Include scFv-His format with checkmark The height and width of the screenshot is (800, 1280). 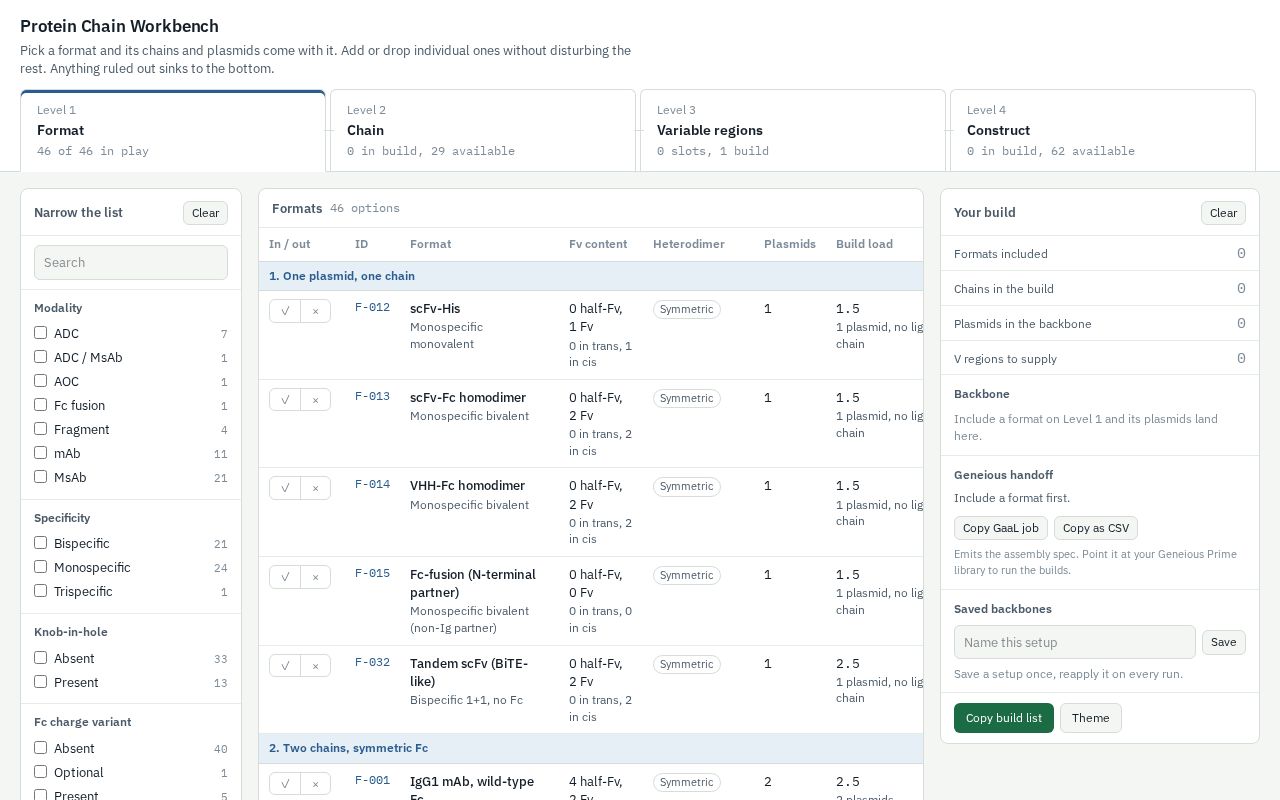point(285,311)
